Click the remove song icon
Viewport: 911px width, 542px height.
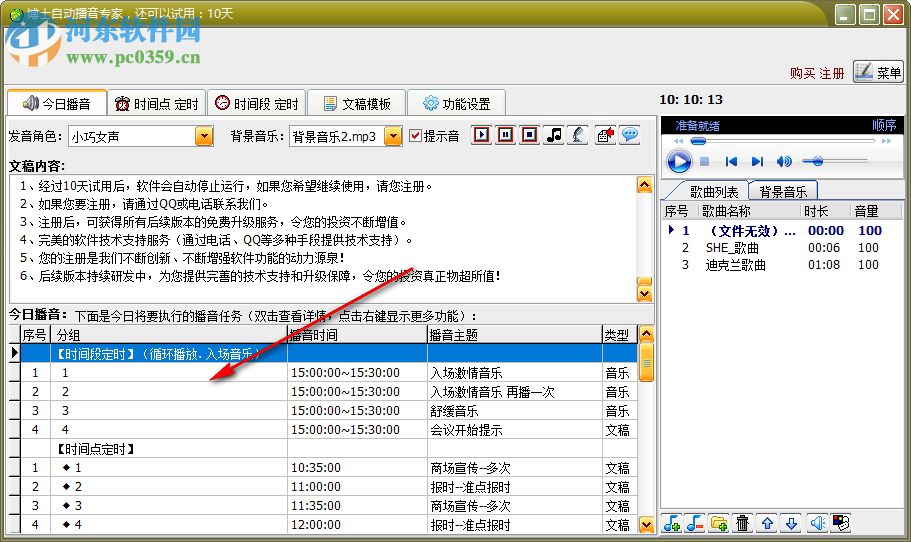[695, 523]
